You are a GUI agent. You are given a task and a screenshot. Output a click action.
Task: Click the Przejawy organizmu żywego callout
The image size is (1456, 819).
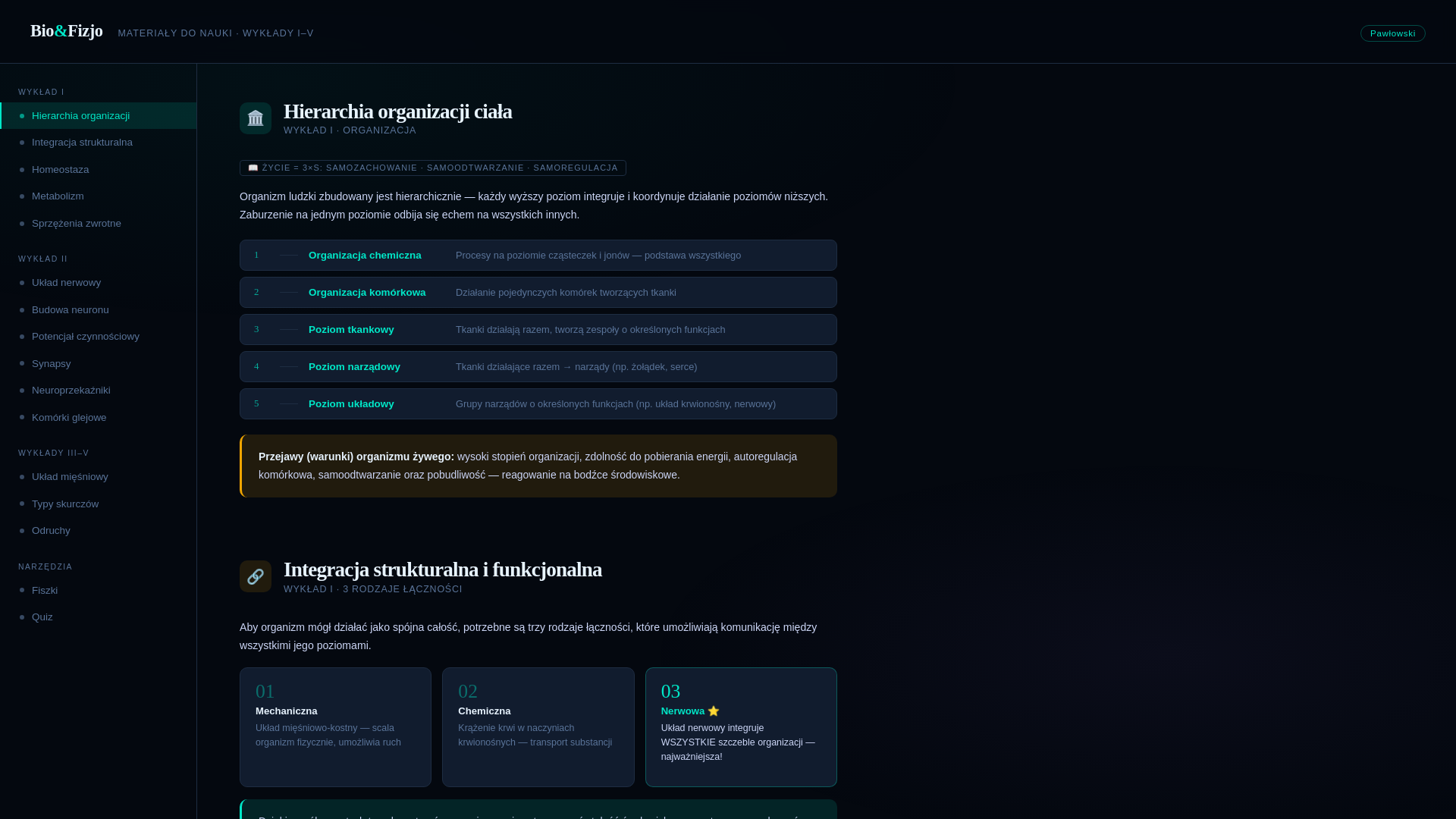538,466
